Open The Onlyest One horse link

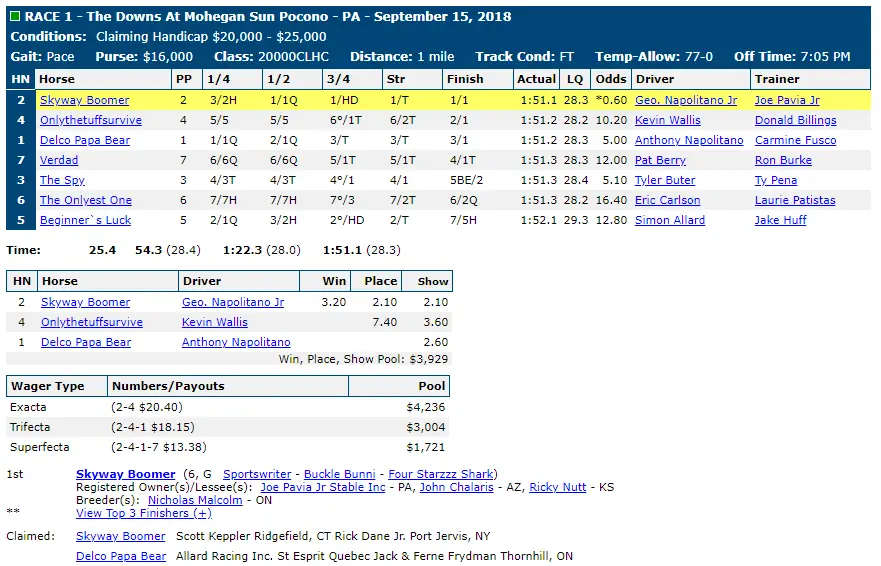(x=85, y=200)
